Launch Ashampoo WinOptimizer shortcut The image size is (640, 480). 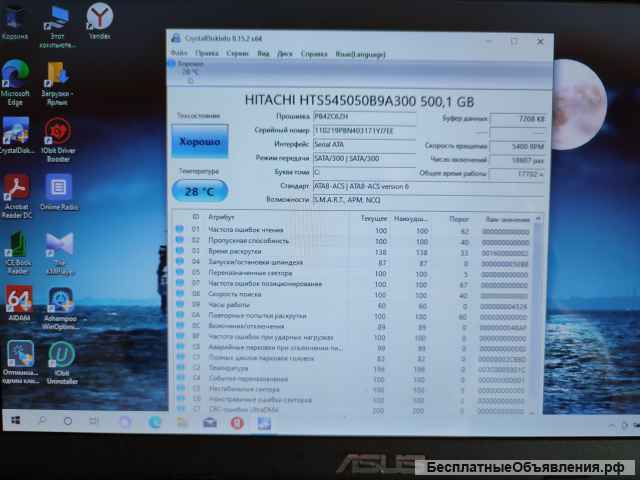[x=60, y=308]
